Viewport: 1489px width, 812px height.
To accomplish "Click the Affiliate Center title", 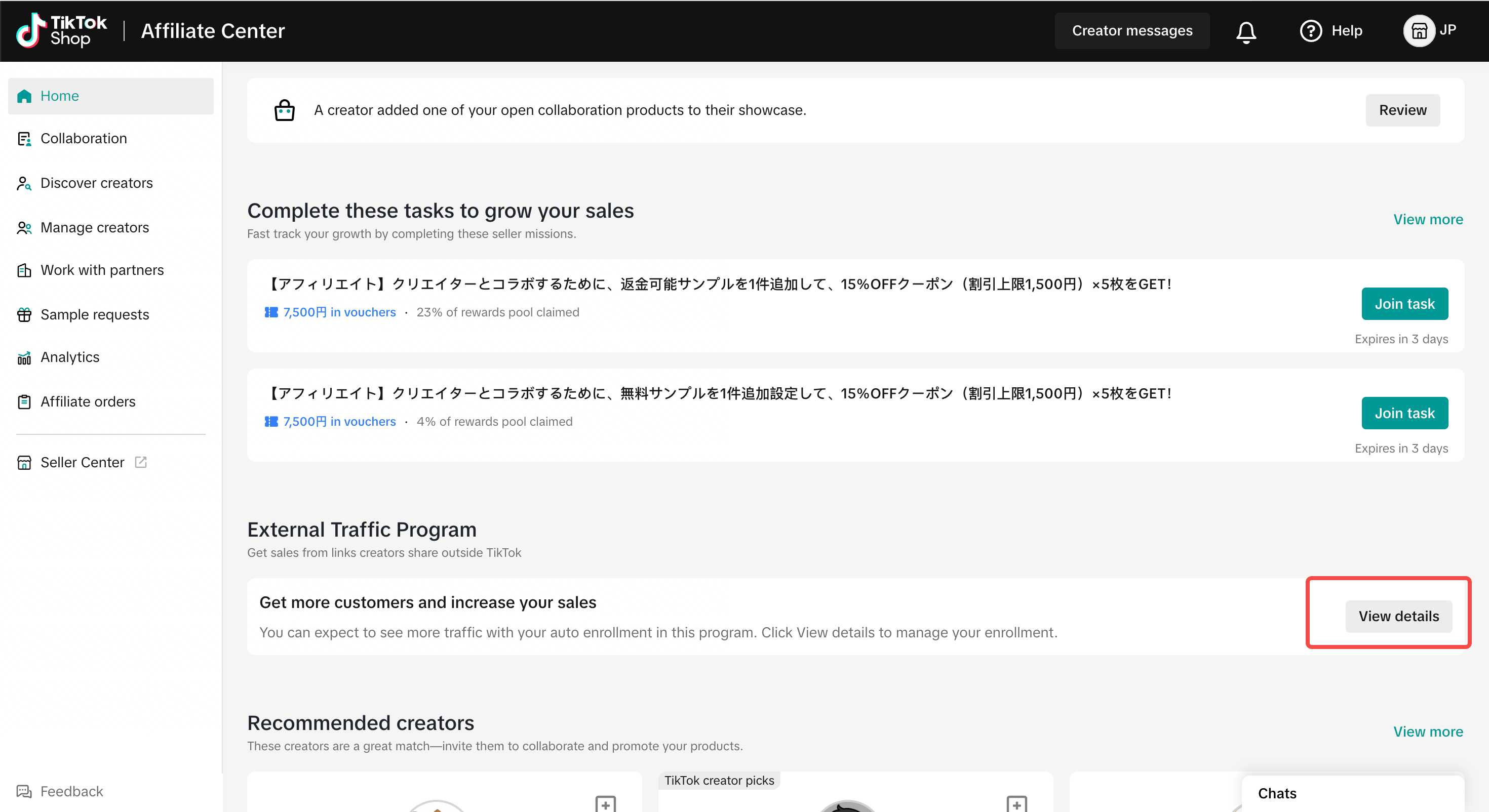I will click(x=213, y=31).
